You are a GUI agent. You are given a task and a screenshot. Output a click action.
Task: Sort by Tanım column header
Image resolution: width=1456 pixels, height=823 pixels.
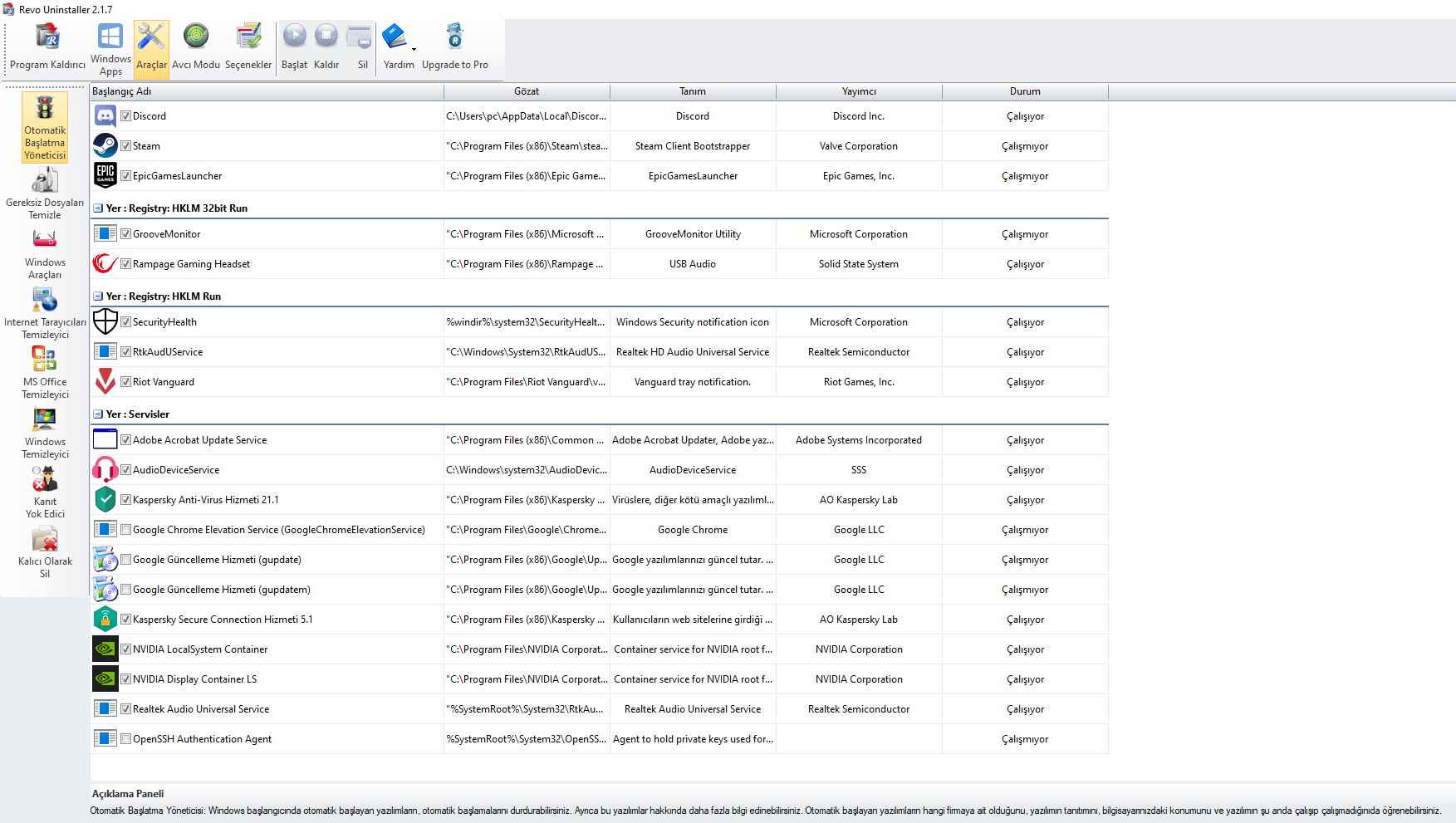693,91
